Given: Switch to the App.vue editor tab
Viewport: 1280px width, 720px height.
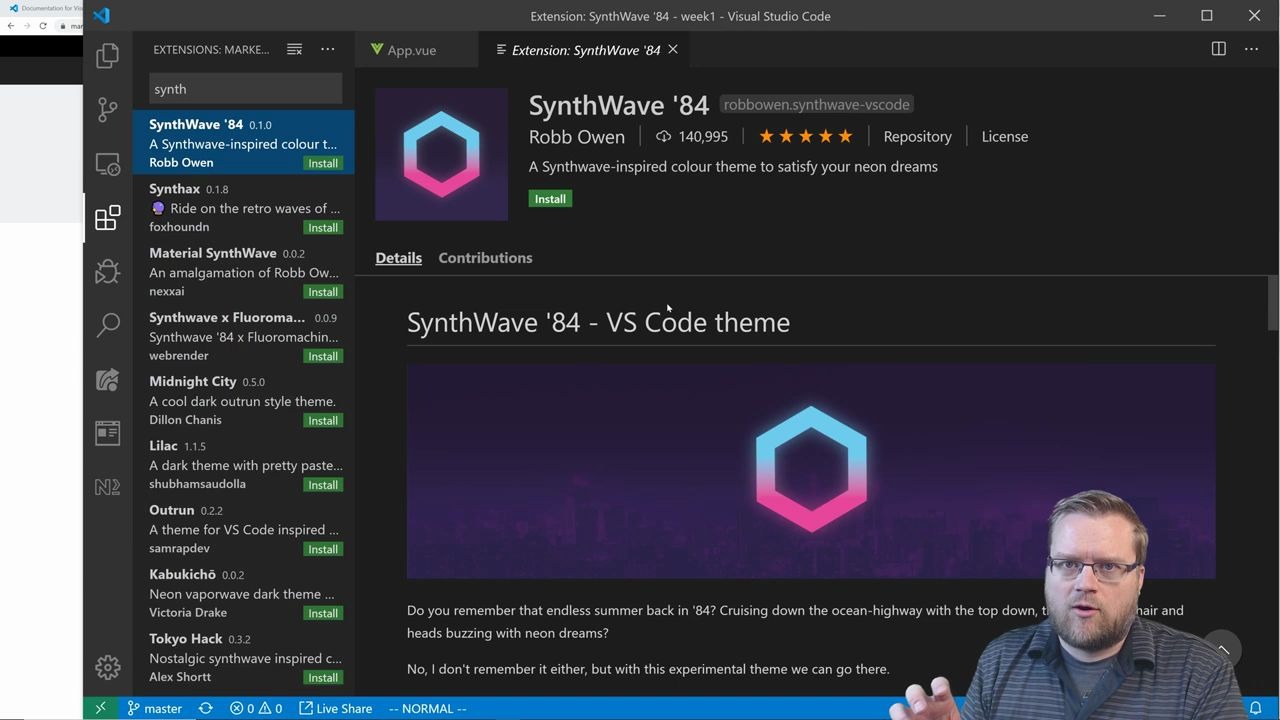Looking at the screenshot, I should coord(404,49).
